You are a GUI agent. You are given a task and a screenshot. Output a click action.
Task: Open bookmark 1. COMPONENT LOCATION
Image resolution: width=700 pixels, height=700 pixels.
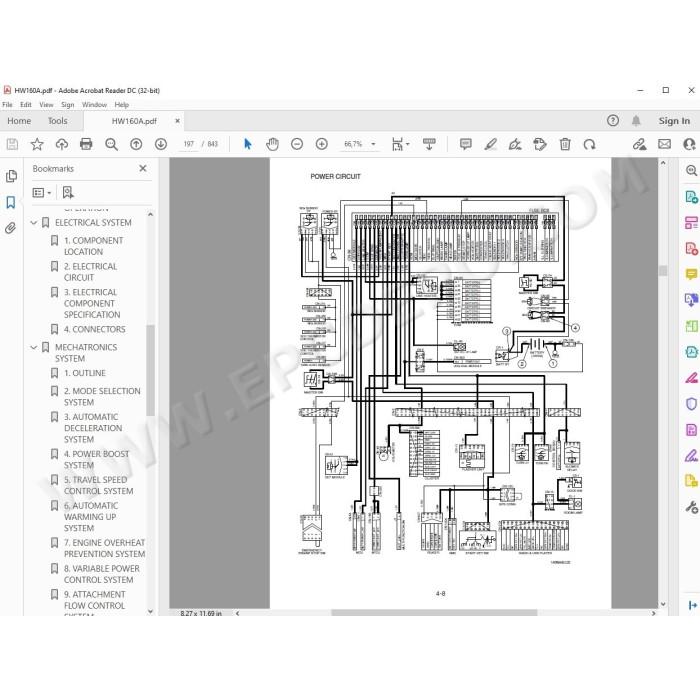tap(94, 246)
